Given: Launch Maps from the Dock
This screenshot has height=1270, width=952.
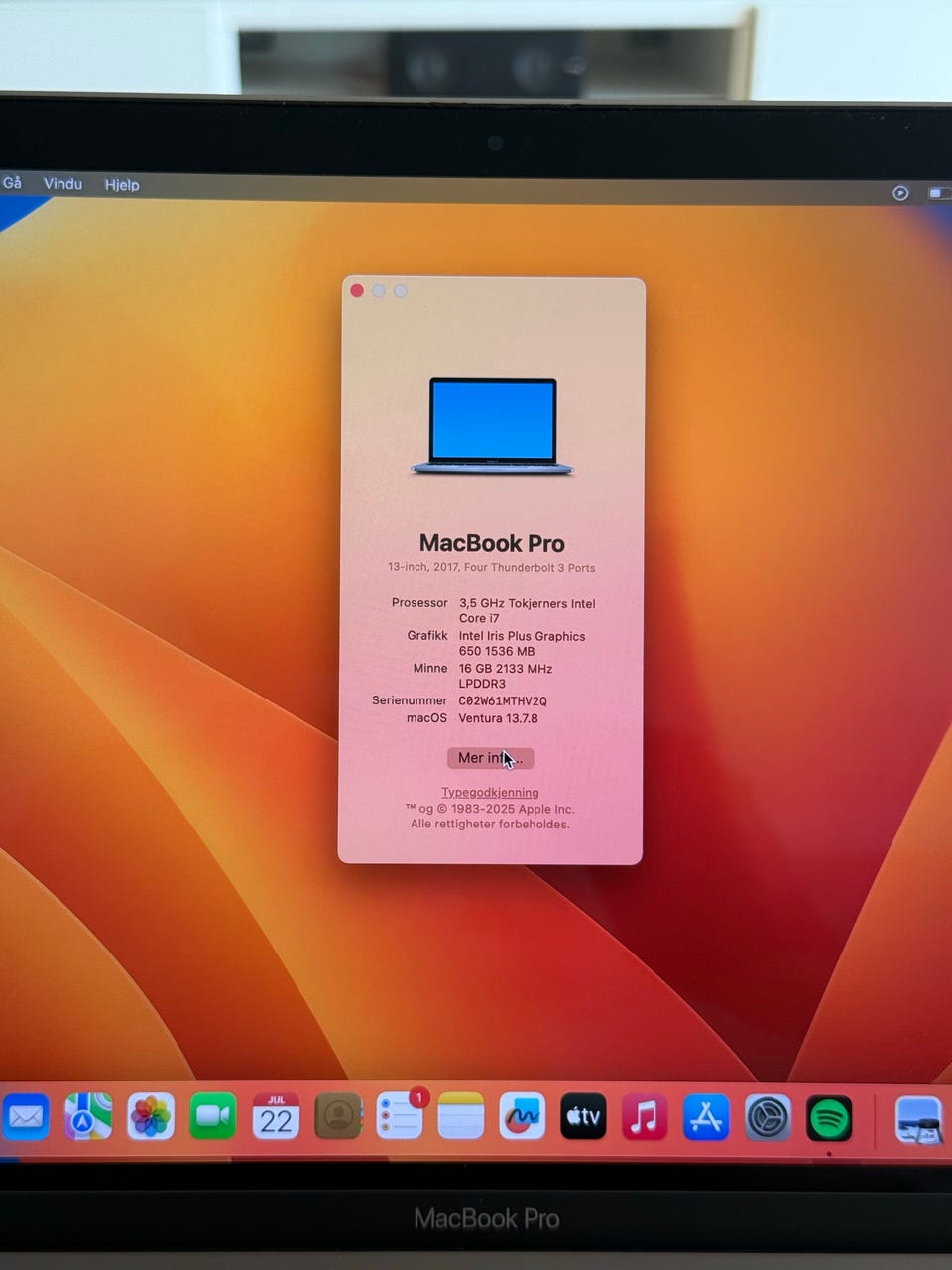Looking at the screenshot, I should click(87, 1117).
